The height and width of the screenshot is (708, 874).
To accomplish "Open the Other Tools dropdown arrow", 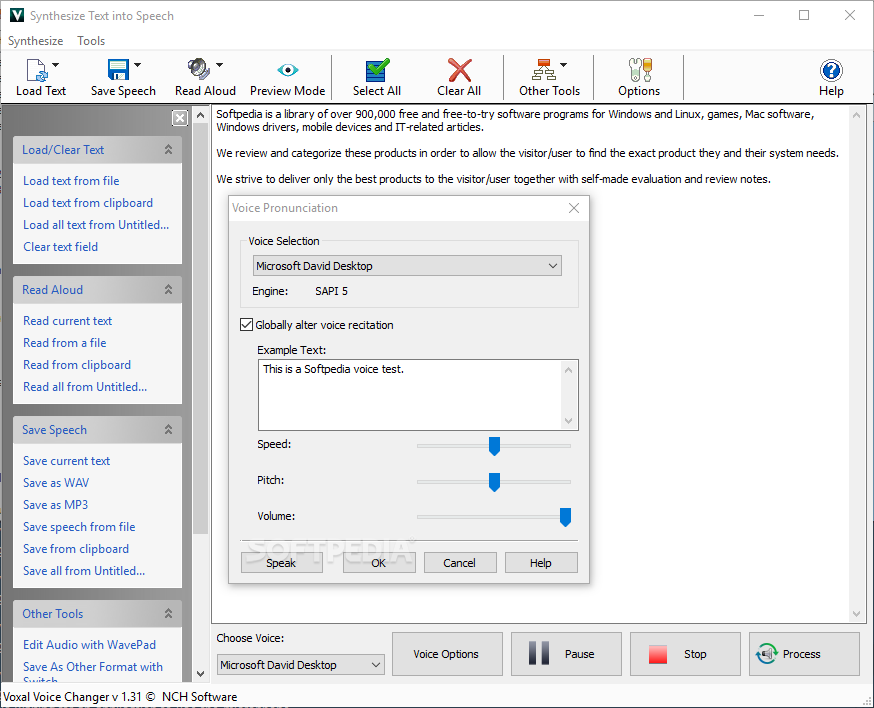I will click(564, 65).
